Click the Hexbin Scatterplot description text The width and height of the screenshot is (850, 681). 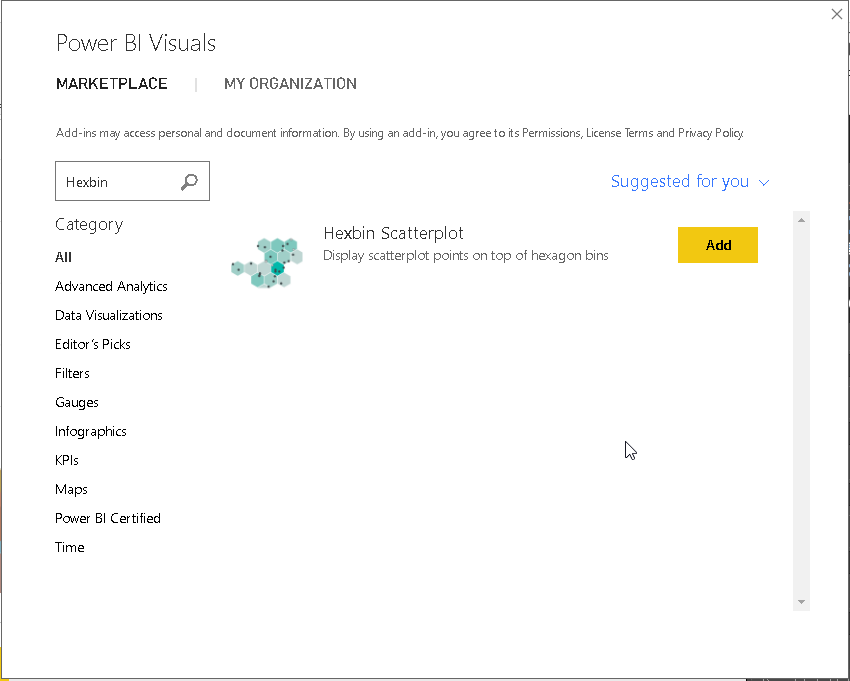466,255
